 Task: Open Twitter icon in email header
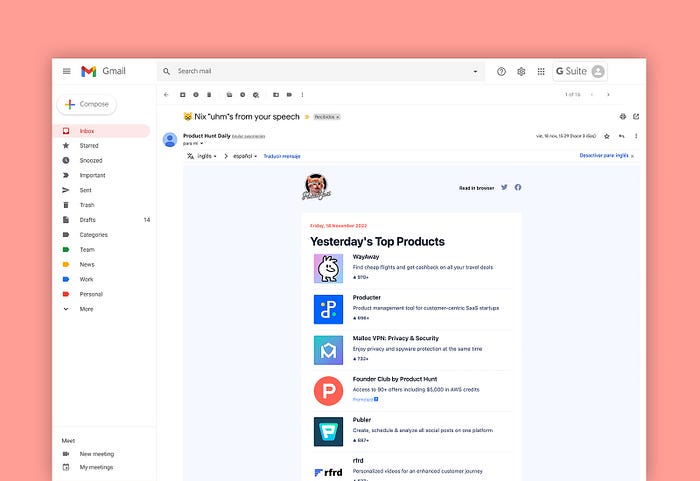pos(504,188)
